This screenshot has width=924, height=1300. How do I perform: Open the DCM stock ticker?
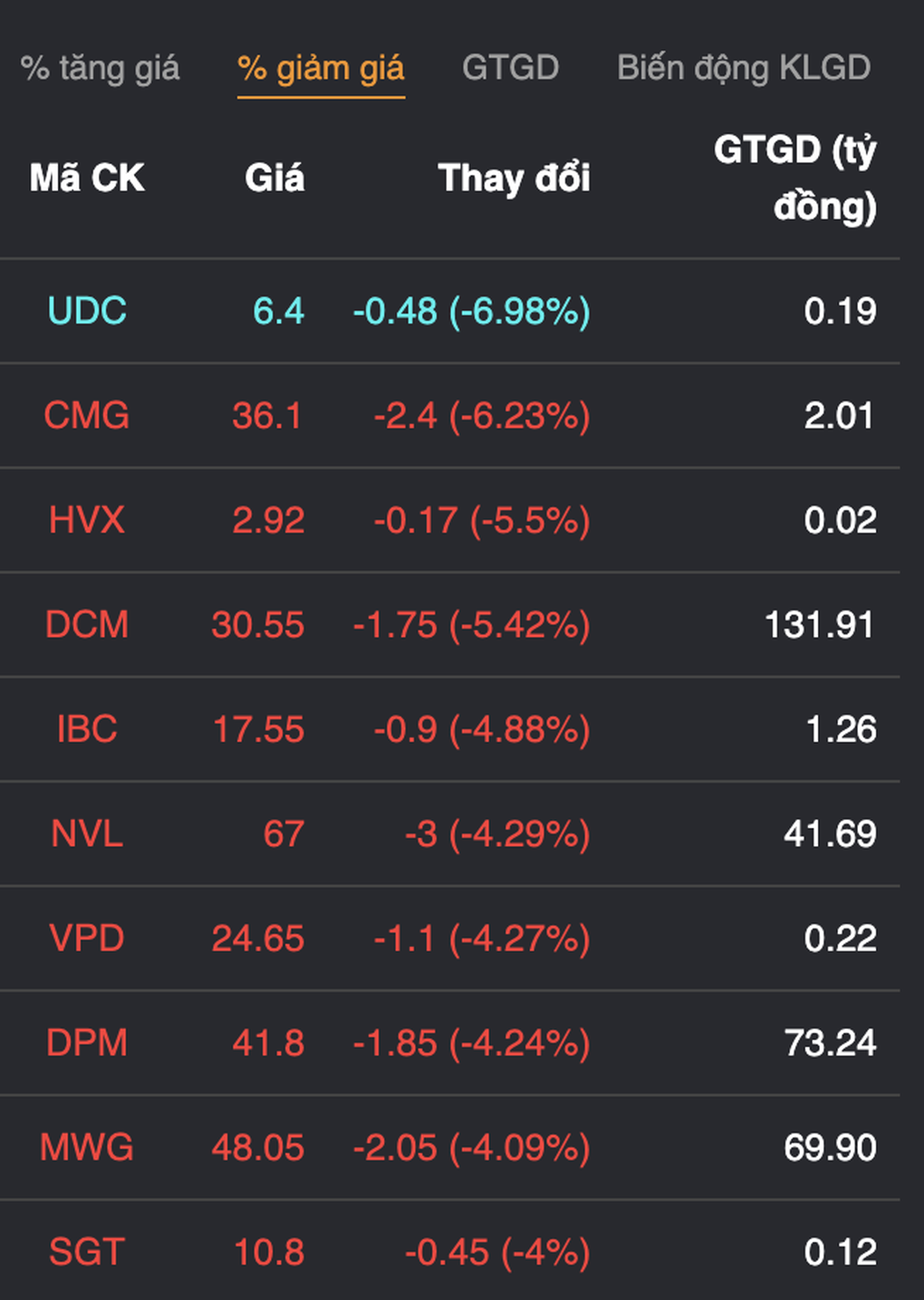coord(87,625)
